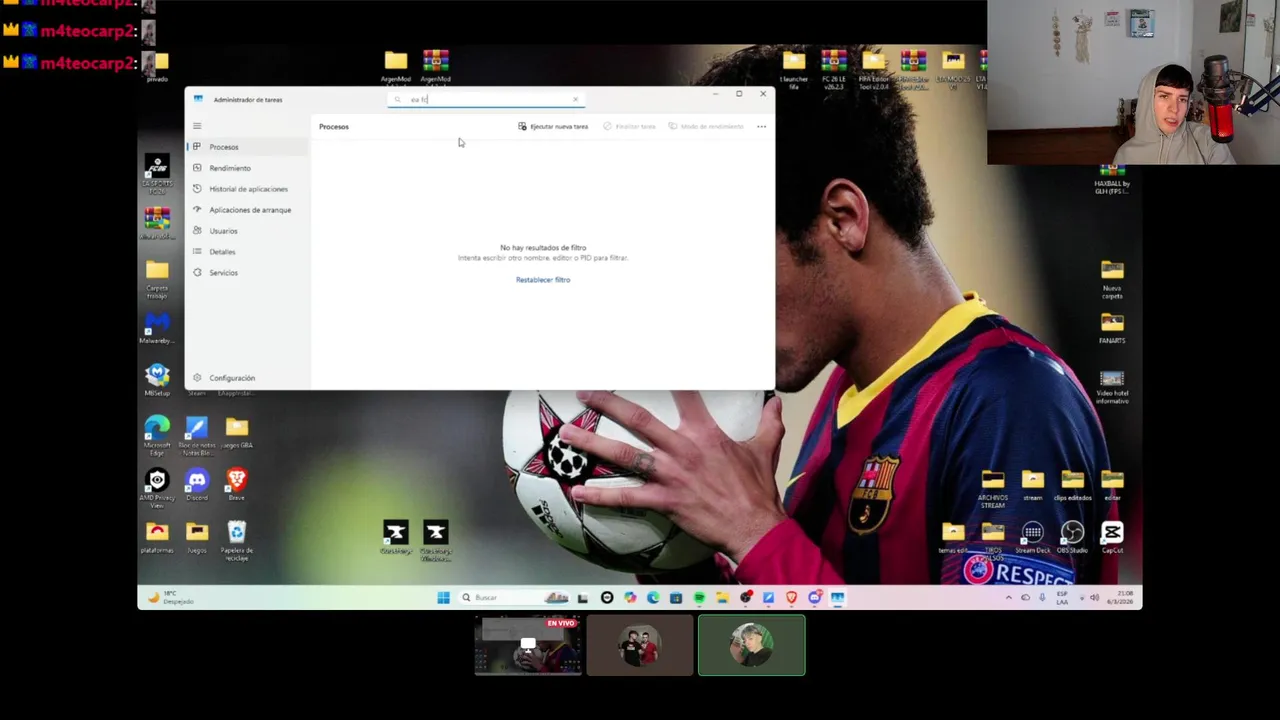Select the two-person avatar thumbnail

point(640,645)
